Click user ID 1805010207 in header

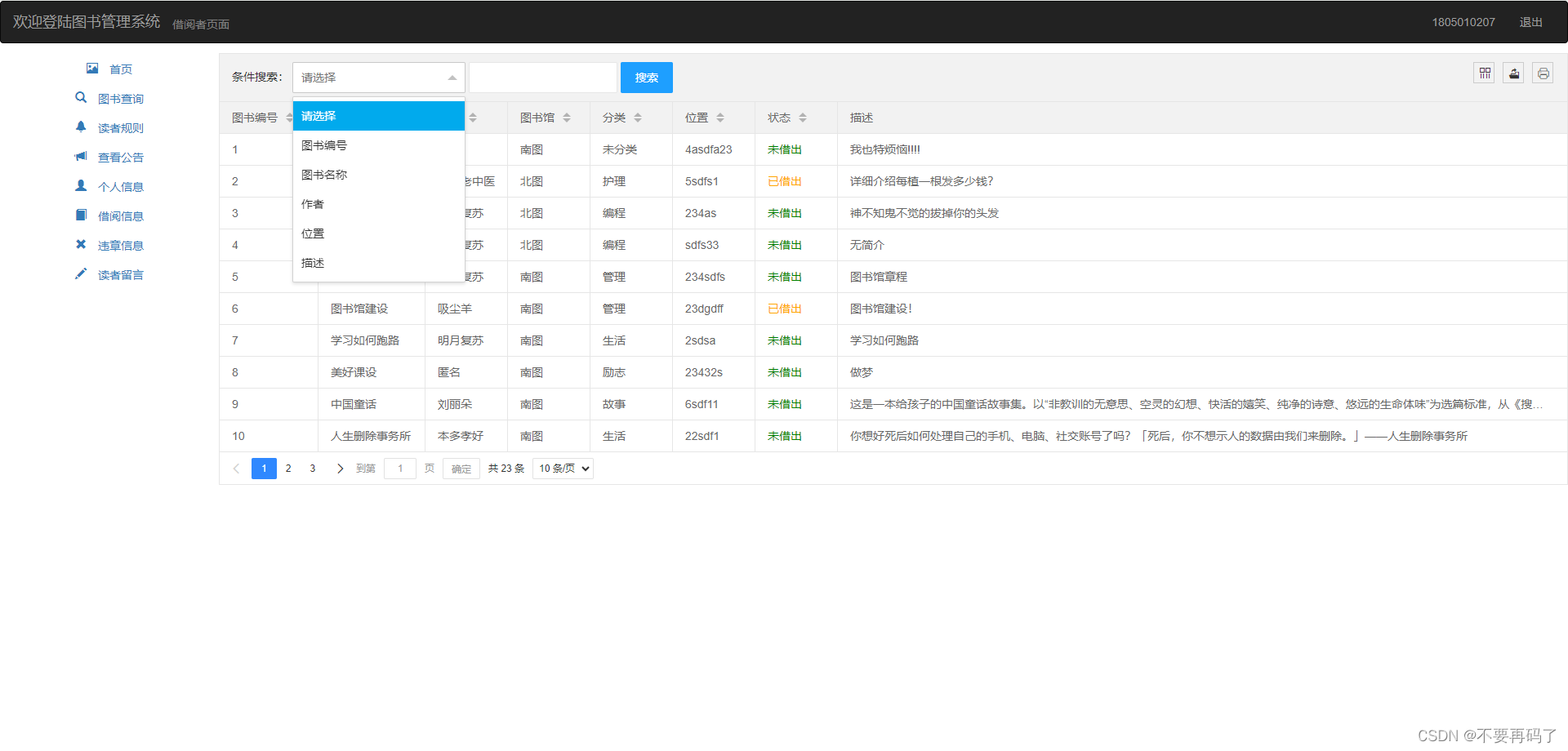pyautogui.click(x=1463, y=22)
